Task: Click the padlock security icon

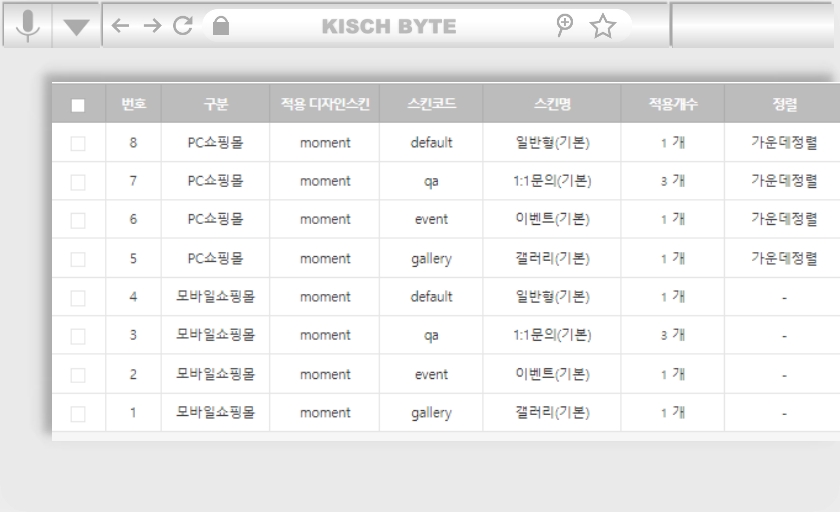Action: point(221,25)
